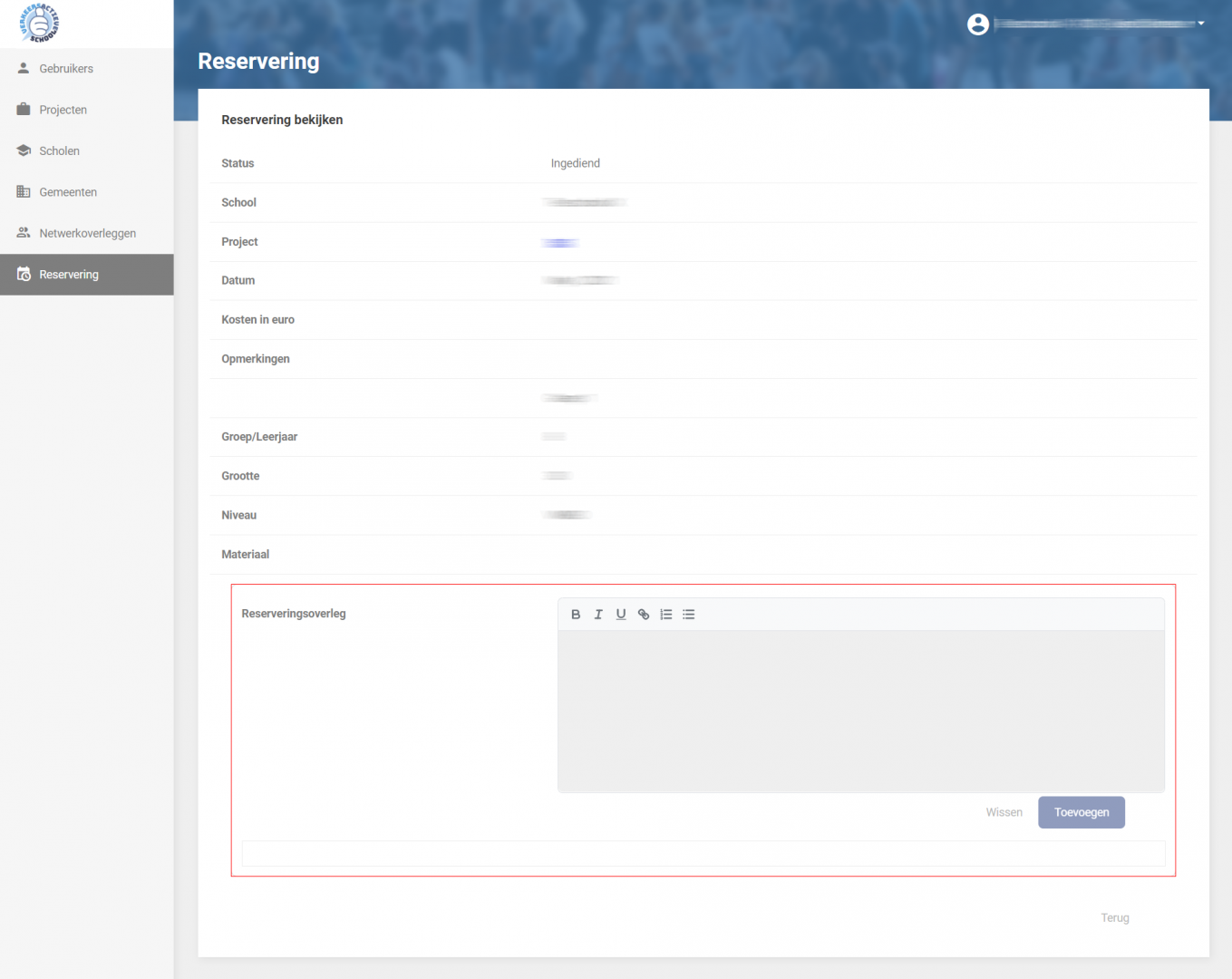This screenshot has height=979, width=1232.
Task: Open the blurred Project link
Action: click(x=560, y=242)
